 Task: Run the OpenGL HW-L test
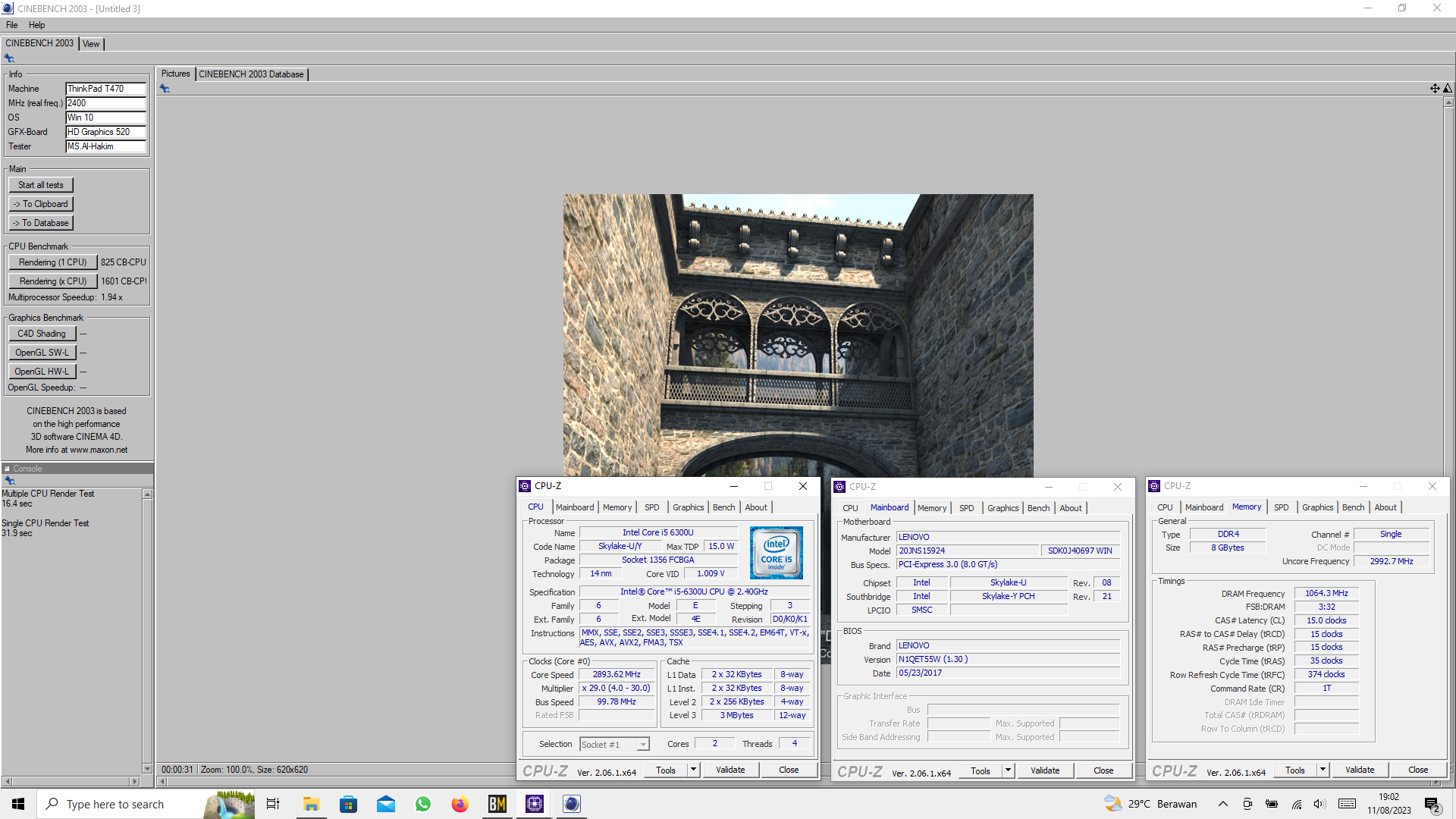pyautogui.click(x=42, y=372)
